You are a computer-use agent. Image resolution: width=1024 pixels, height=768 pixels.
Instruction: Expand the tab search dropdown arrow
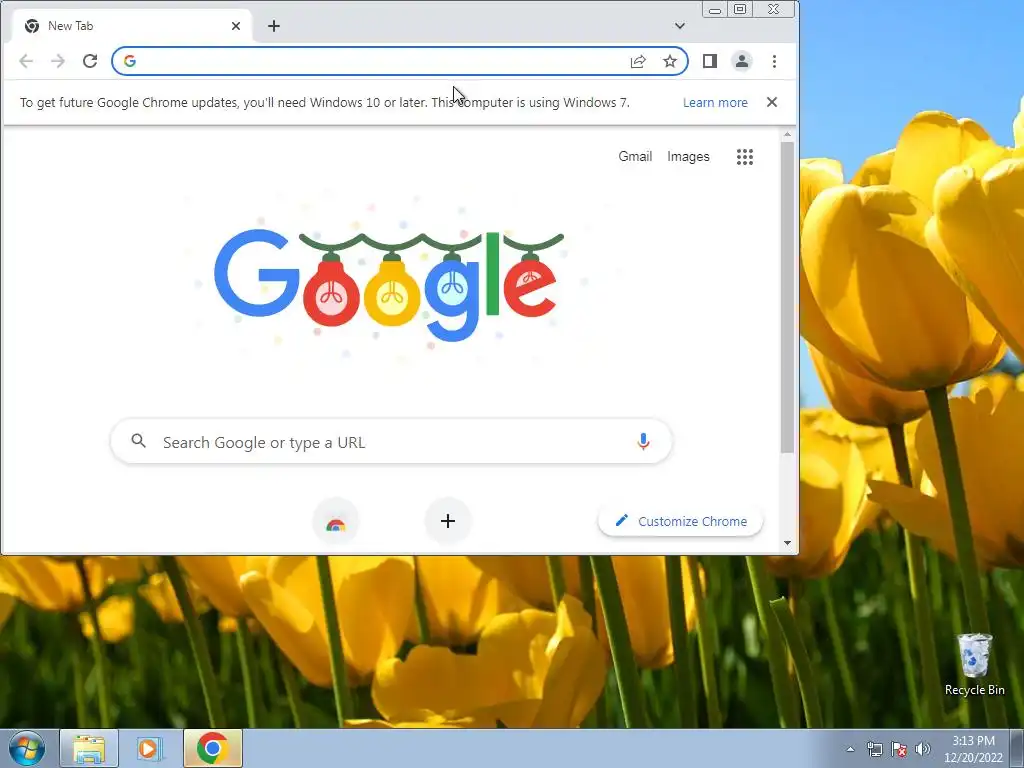[x=680, y=26]
